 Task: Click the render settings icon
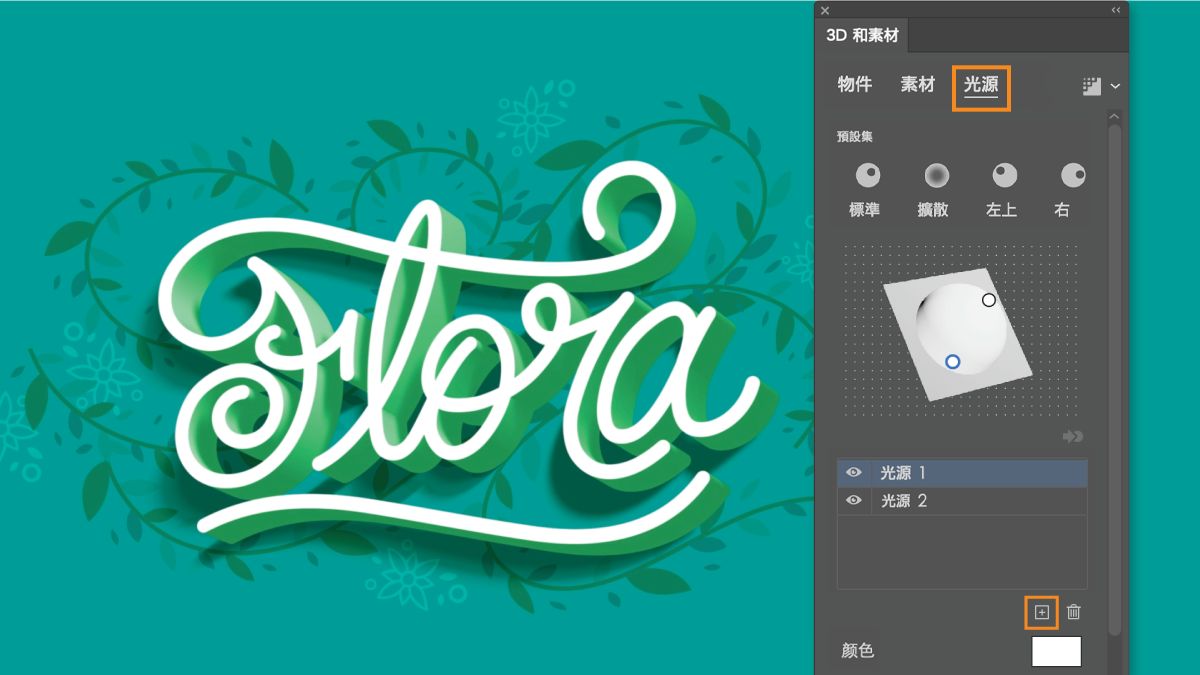1092,87
